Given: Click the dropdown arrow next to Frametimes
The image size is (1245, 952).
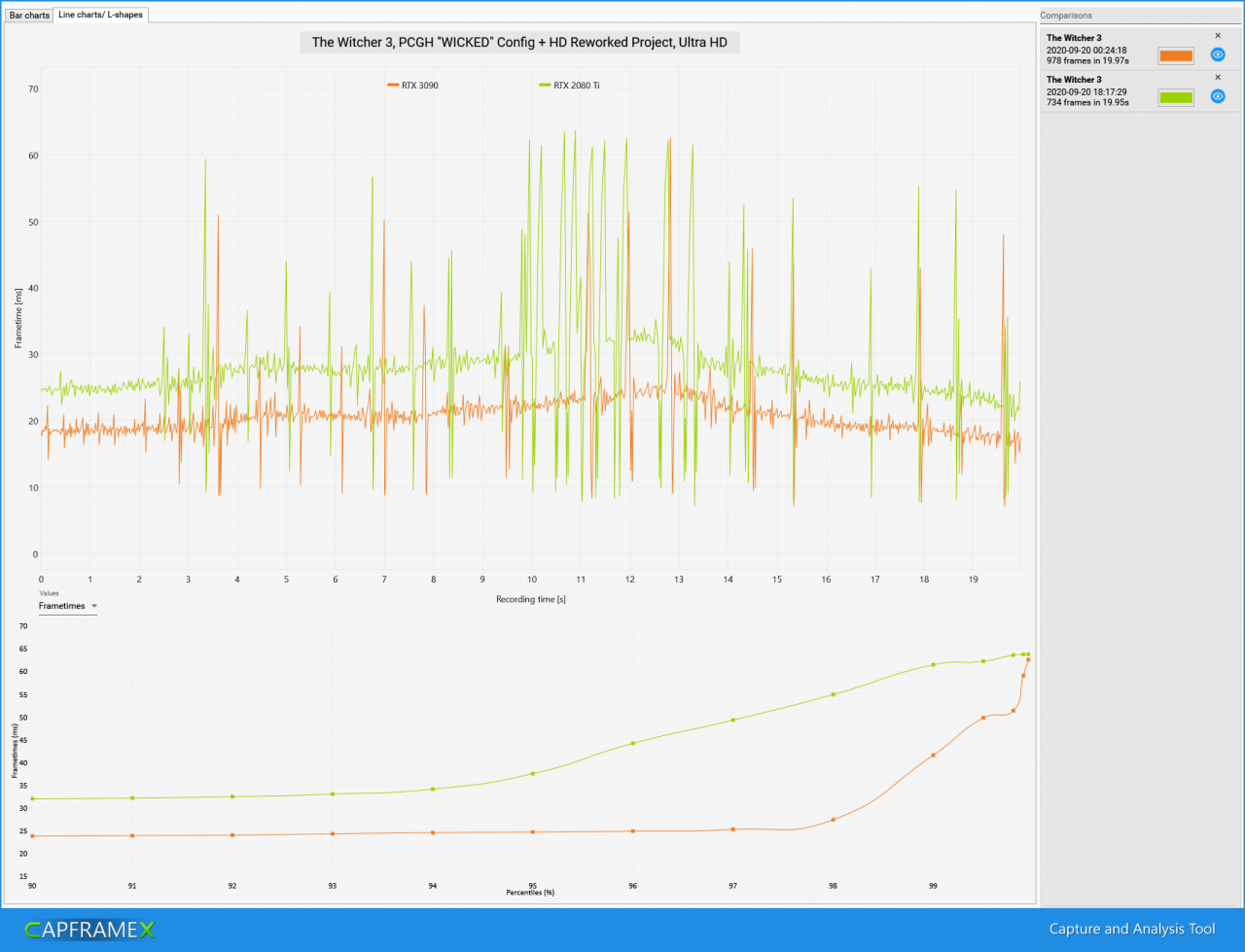Looking at the screenshot, I should [x=94, y=606].
